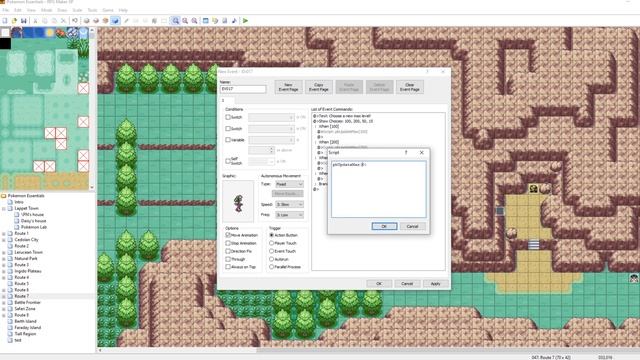This screenshot has width=640, height=360.
Task: Toggle the Self Switch condition checkbox
Action: (x=228, y=161)
